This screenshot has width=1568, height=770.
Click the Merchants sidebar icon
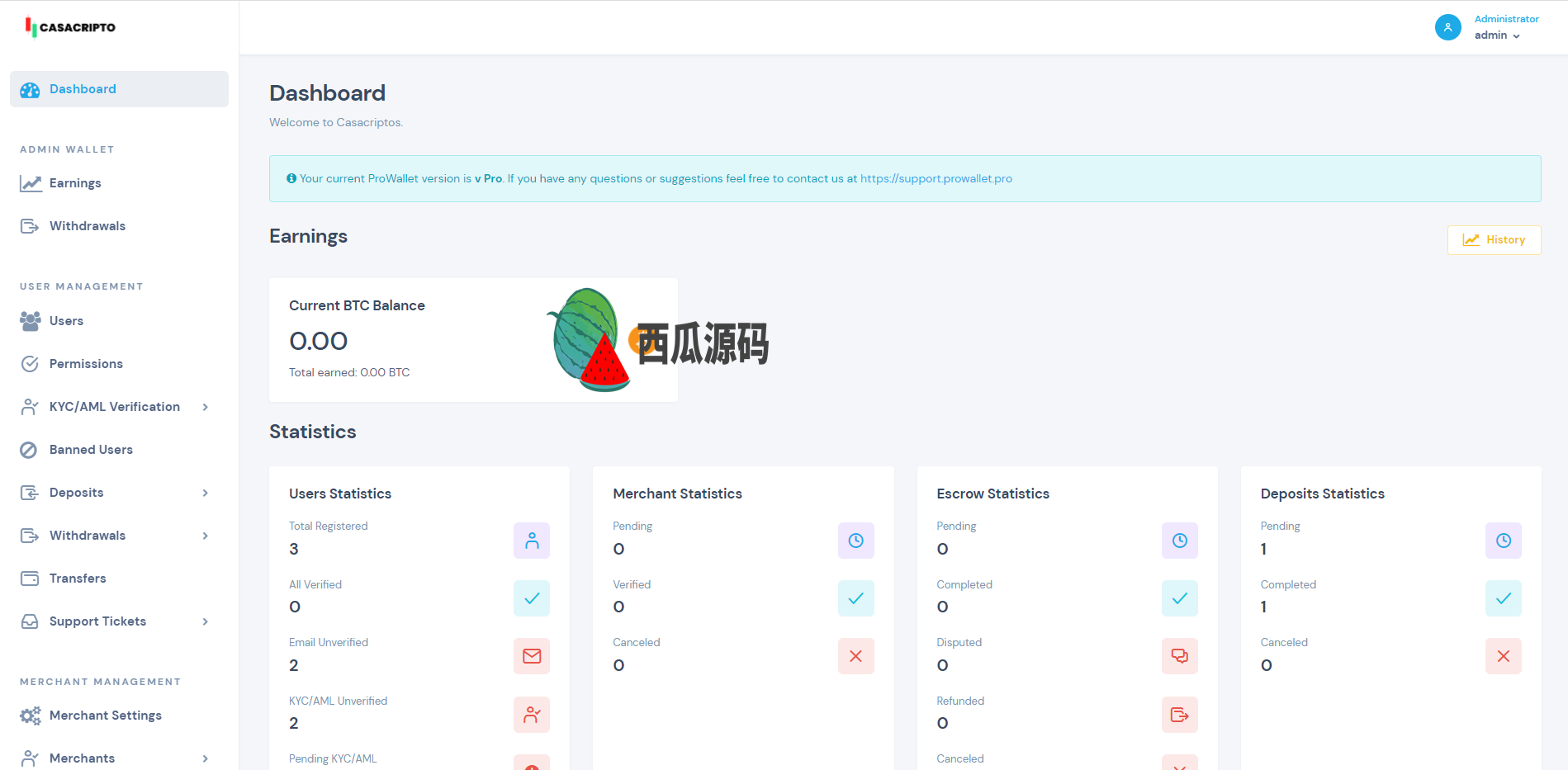click(30, 758)
